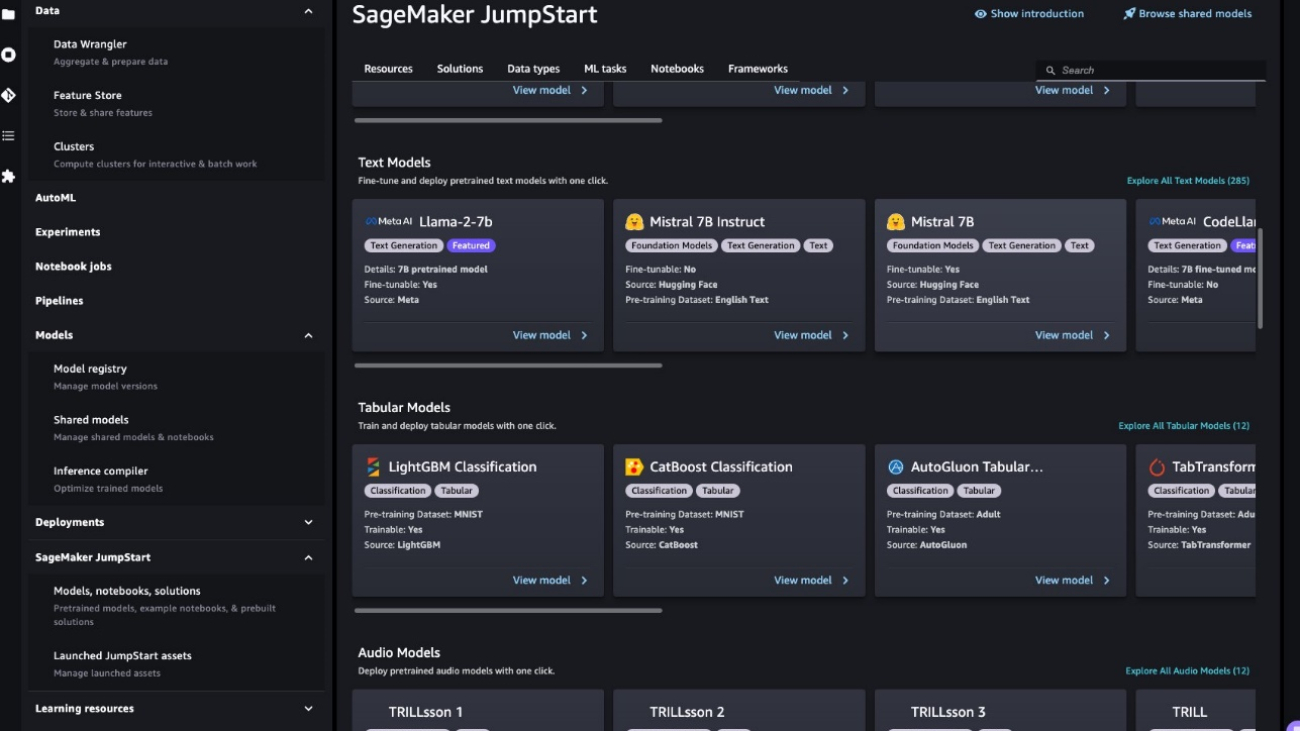Collapse the Models section chevron

click(x=308, y=336)
